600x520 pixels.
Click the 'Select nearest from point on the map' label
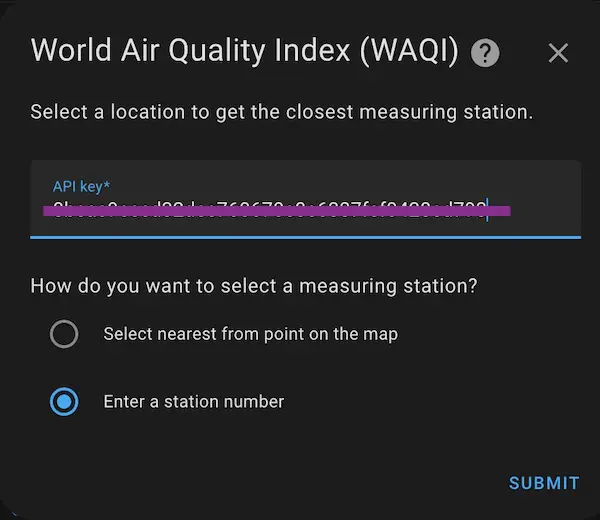250,334
